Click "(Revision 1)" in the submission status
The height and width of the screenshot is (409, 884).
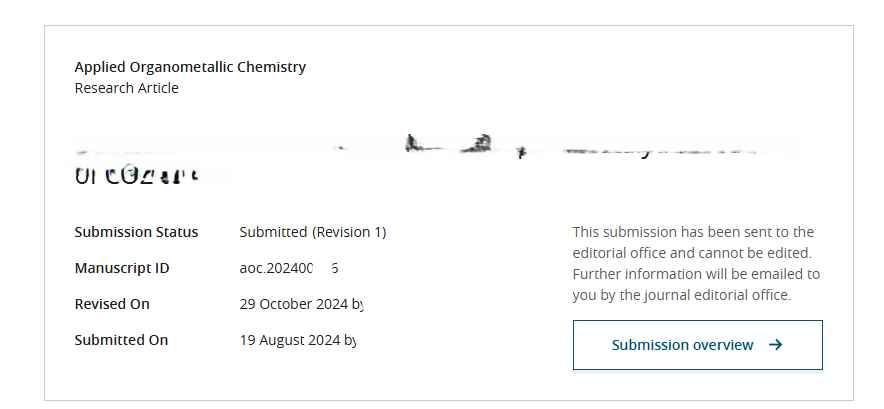(349, 232)
